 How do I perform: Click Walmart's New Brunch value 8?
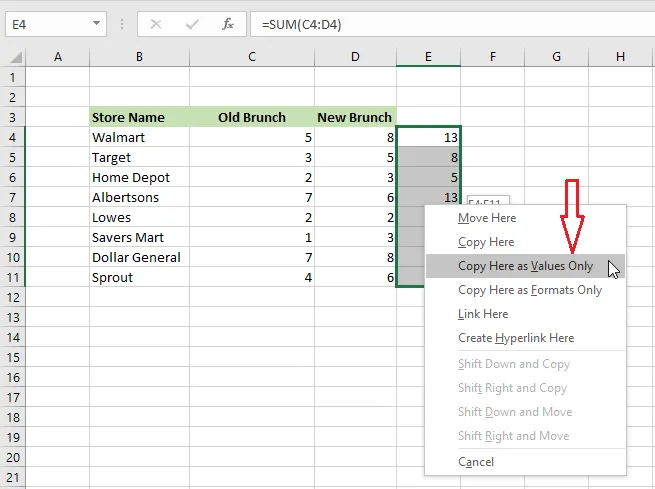pyautogui.click(x=355, y=137)
